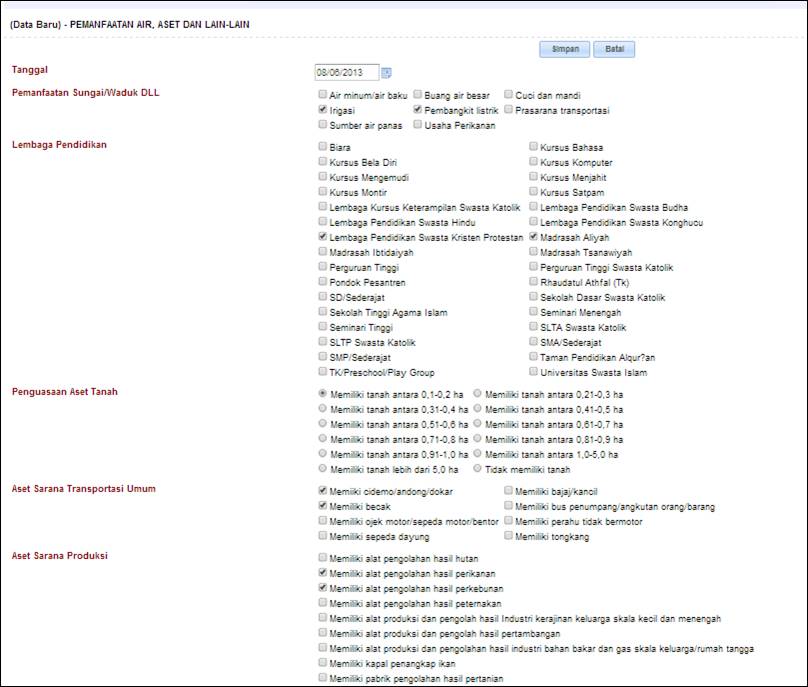The width and height of the screenshot is (808, 687).
Task: Select Tidak memiliki tanah radio
Action: click(x=478, y=468)
